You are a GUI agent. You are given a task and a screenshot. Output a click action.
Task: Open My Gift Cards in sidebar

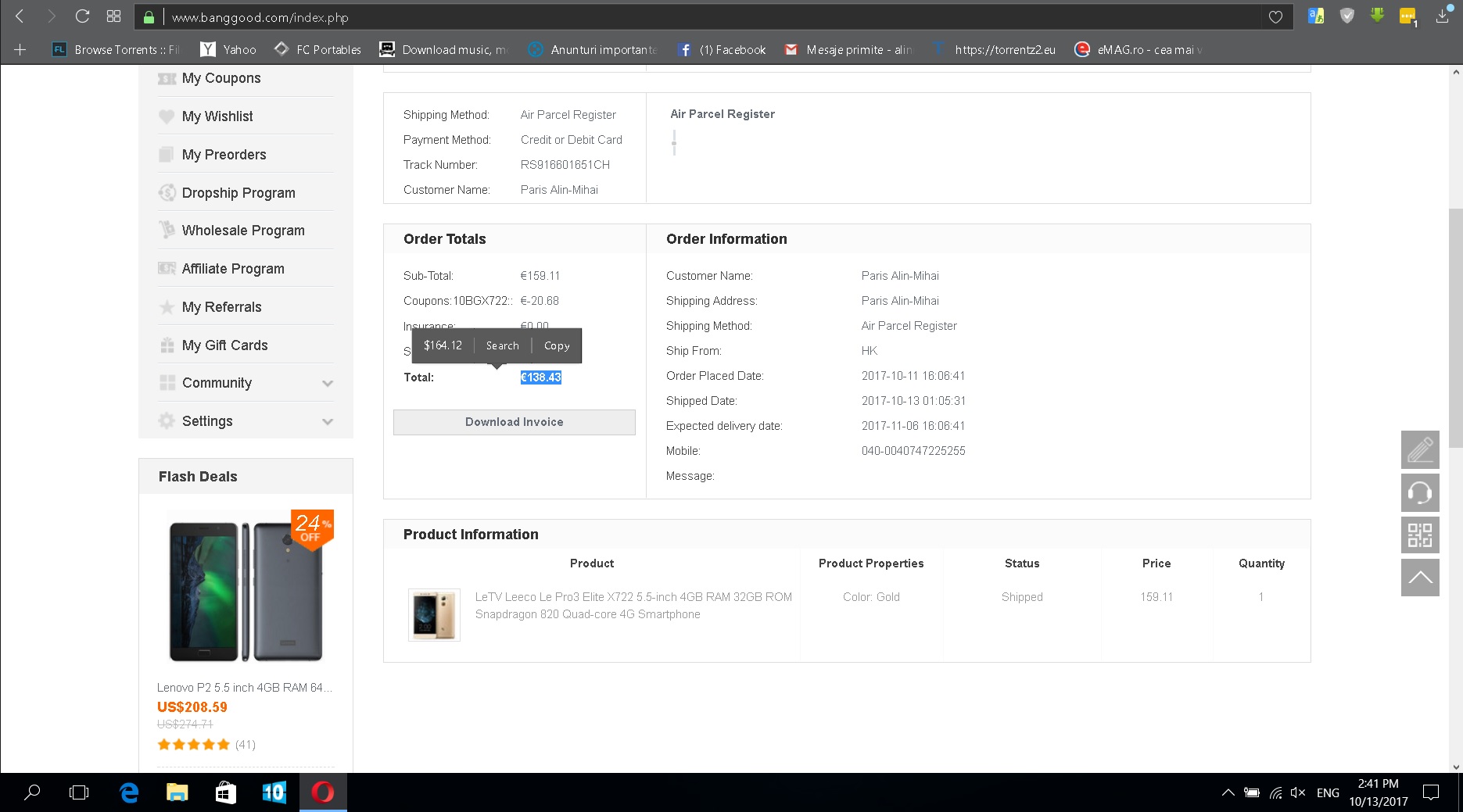click(224, 345)
